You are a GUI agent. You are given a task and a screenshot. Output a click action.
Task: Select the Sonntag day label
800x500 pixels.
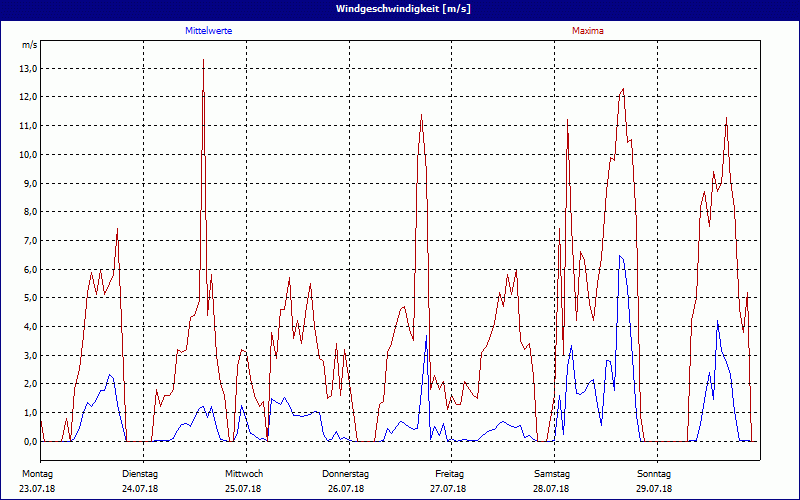654,473
